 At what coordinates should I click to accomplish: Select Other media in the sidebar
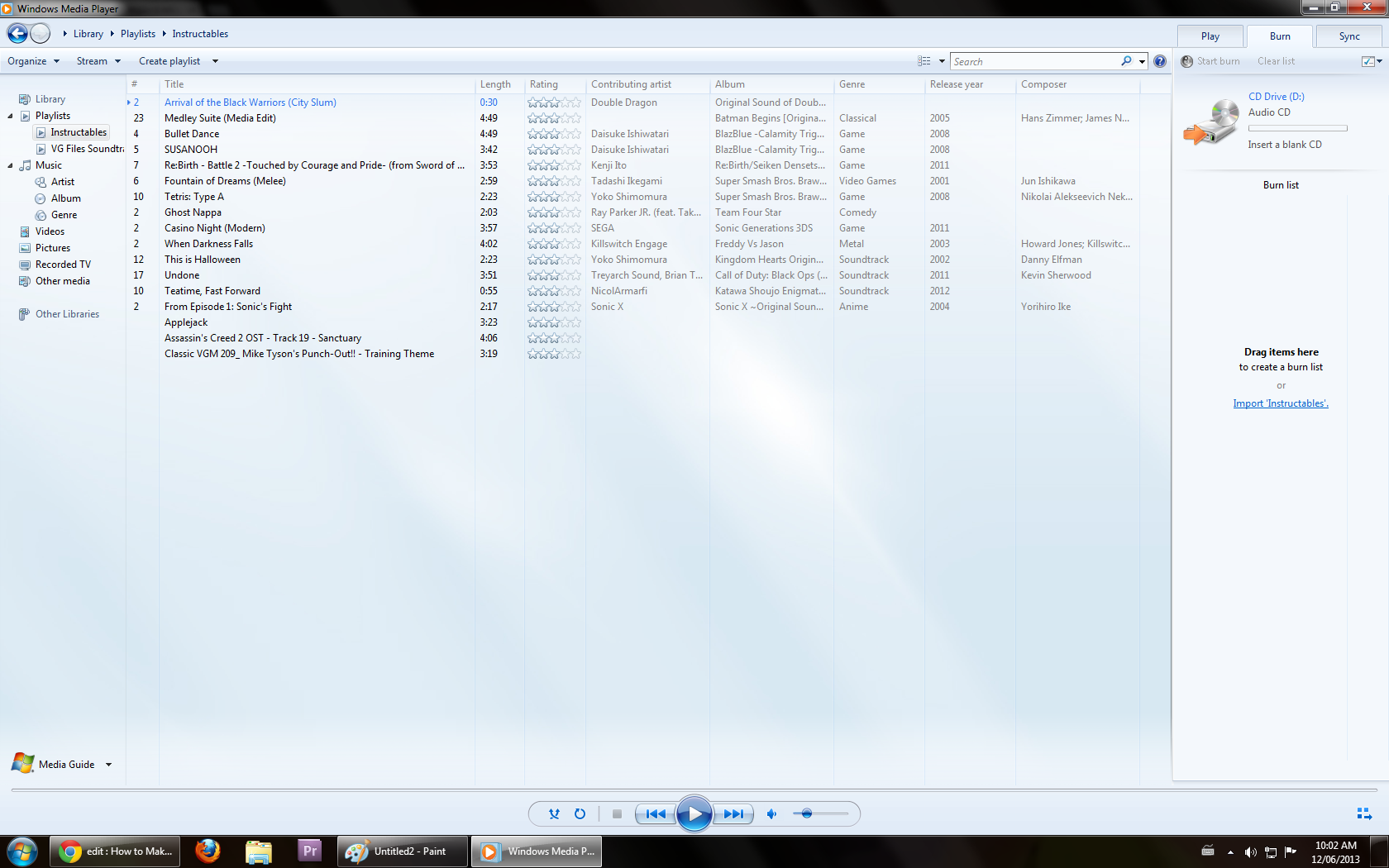point(63,281)
